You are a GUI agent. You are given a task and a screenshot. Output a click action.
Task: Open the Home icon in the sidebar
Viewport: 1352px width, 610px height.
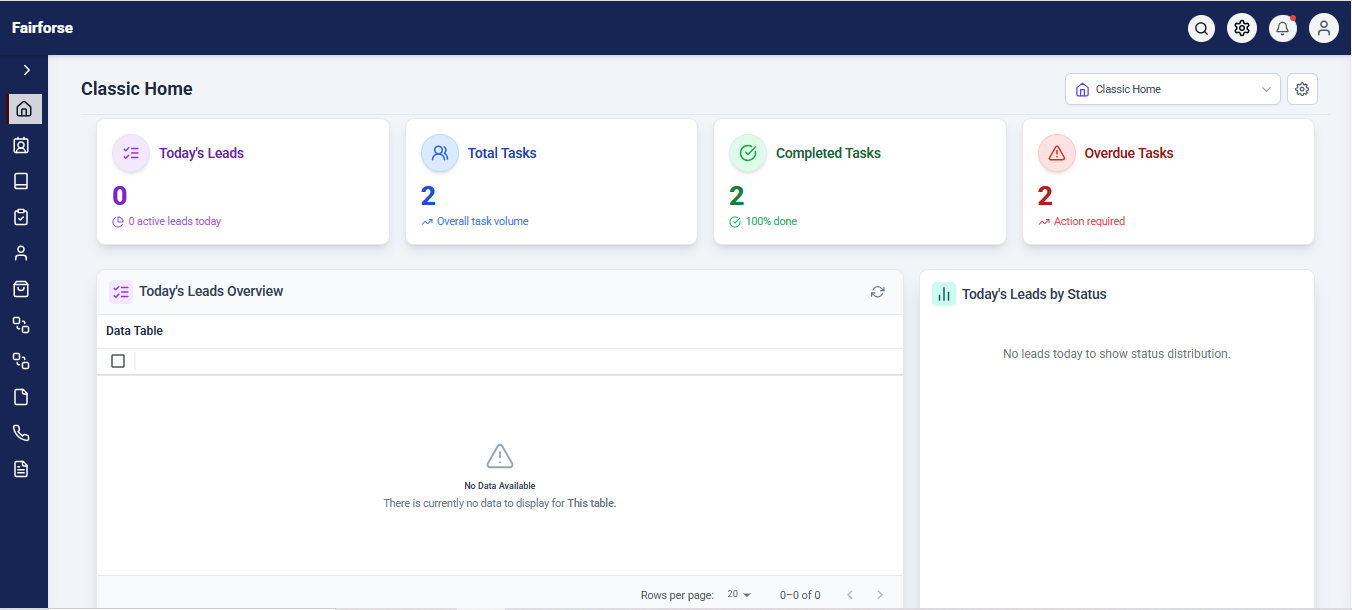(x=24, y=109)
